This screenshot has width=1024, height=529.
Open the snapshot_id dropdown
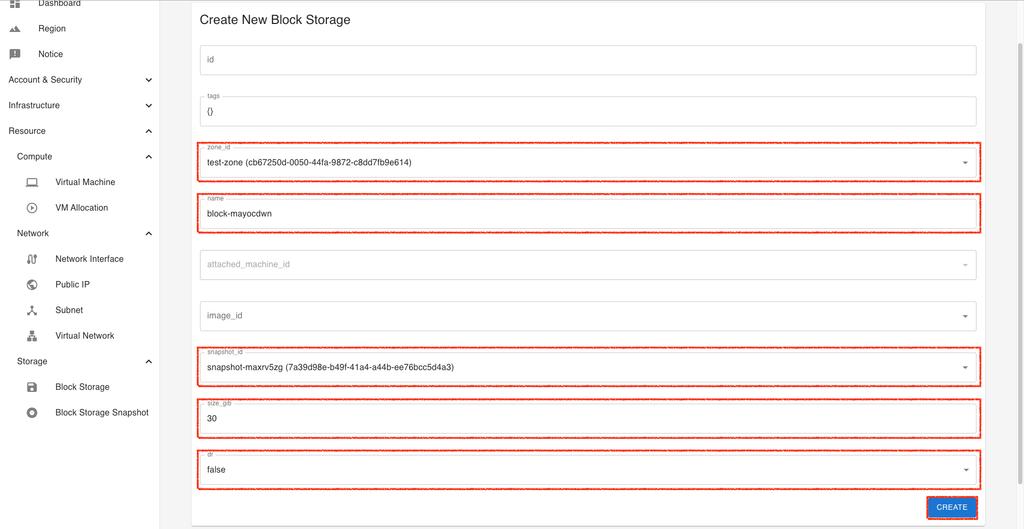(588, 367)
